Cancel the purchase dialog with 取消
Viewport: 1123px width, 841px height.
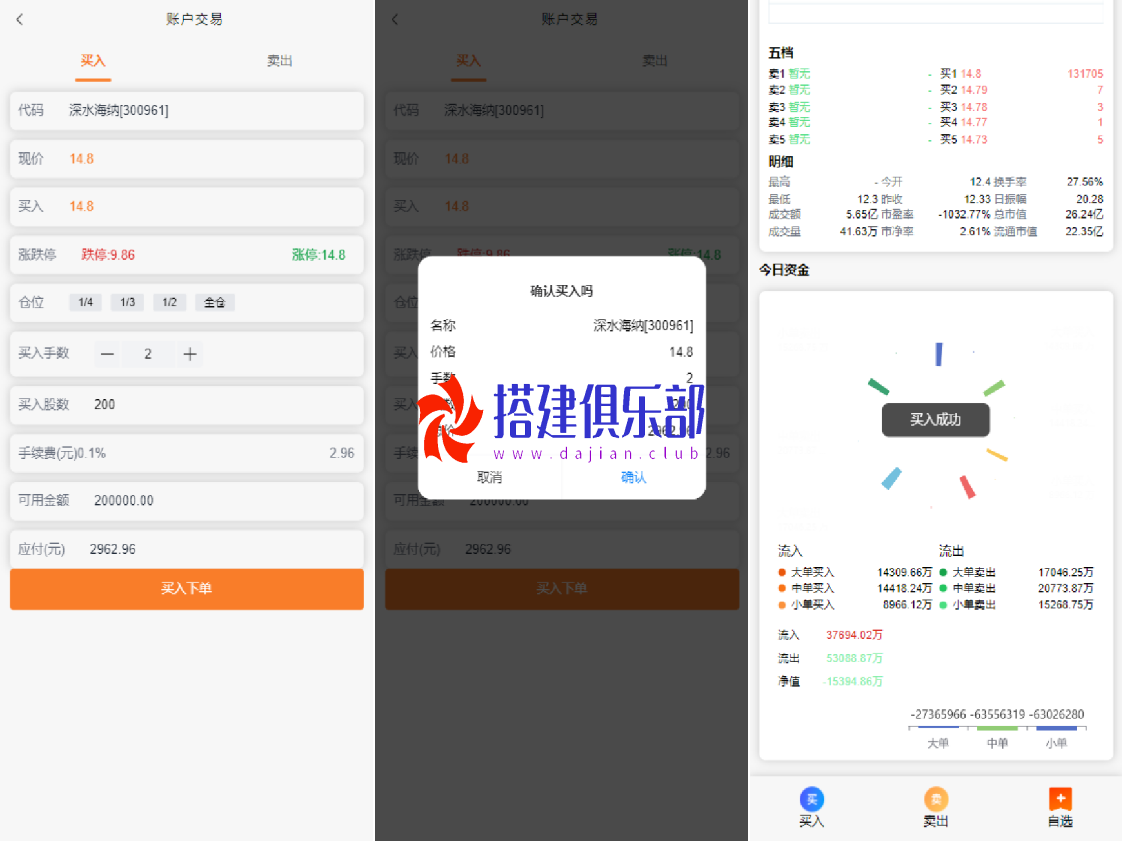(x=490, y=477)
